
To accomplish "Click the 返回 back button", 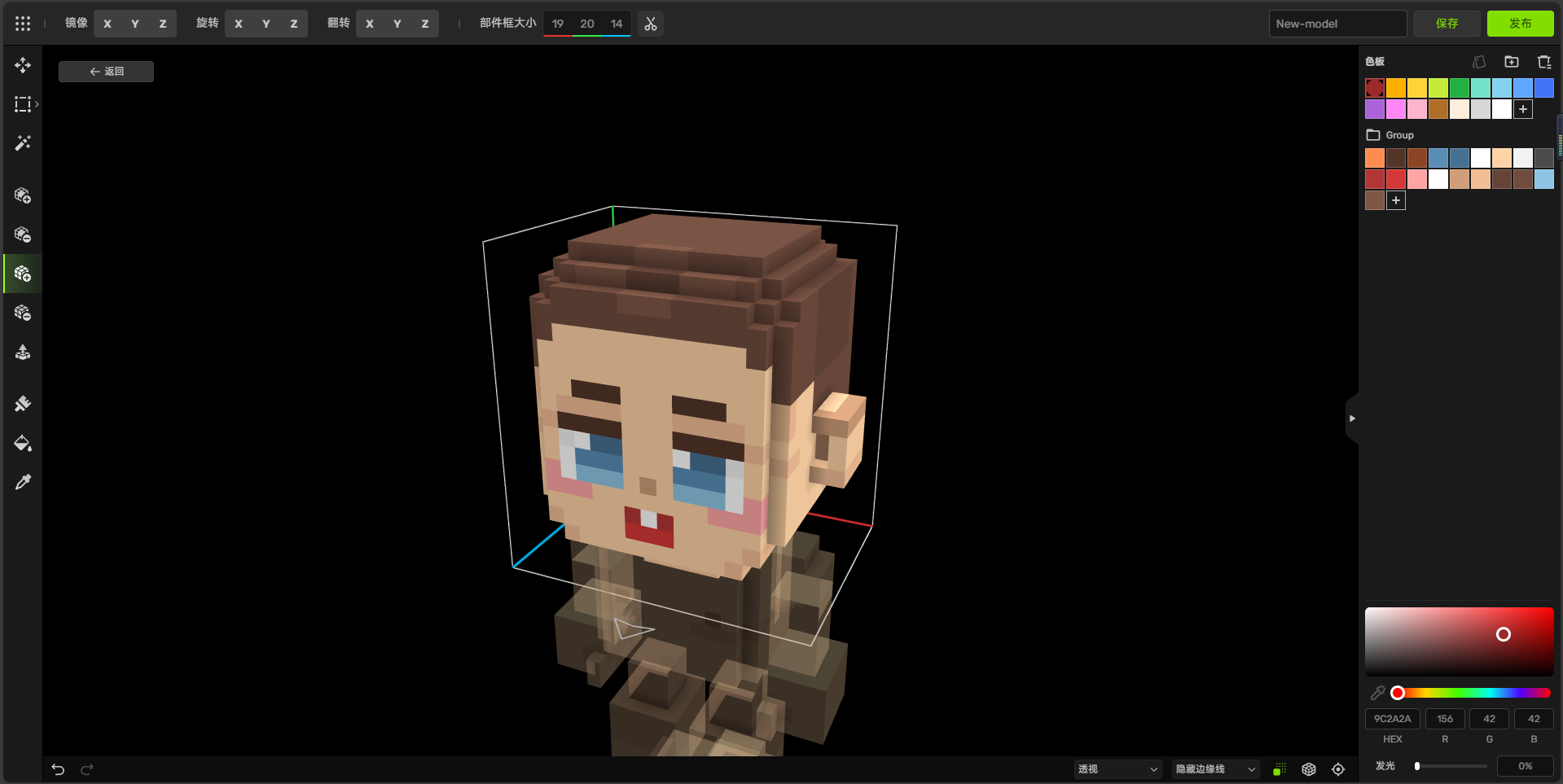I will (106, 72).
